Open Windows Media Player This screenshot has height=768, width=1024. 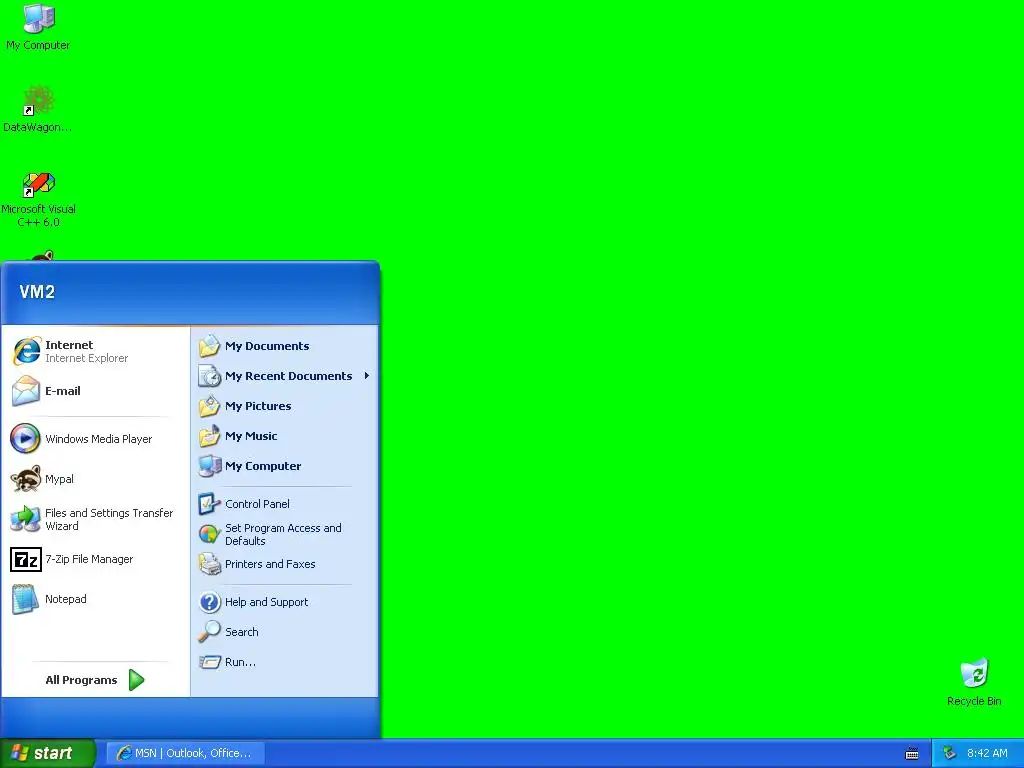96,439
